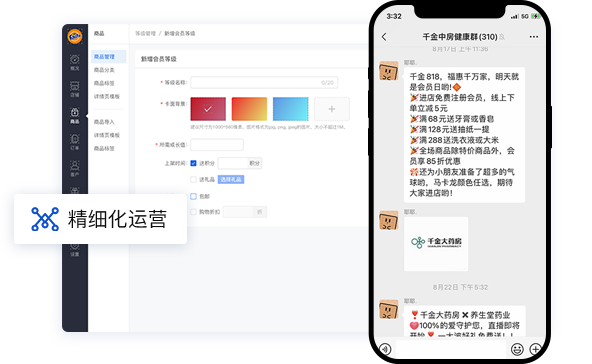Focus the 购物折扣 discount value field

[237, 212]
